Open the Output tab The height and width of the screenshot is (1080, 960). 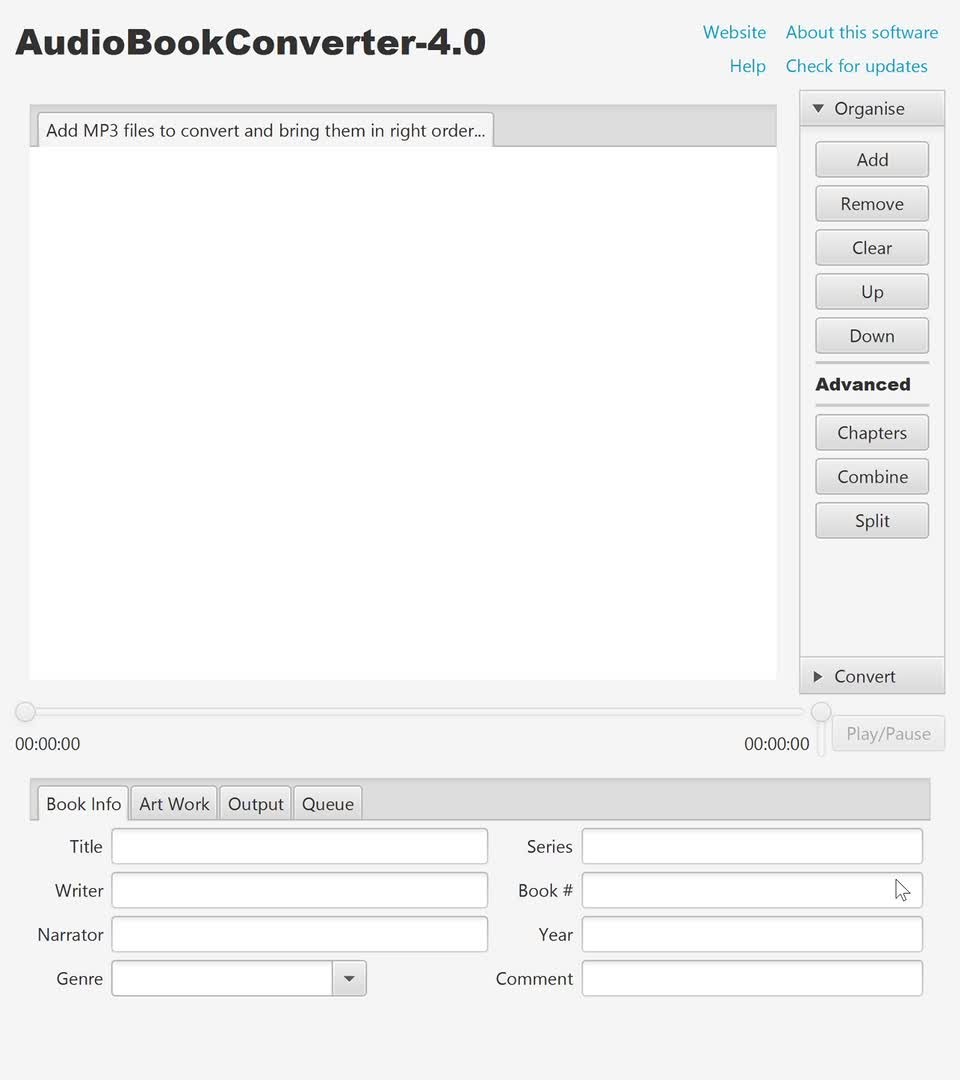[x=256, y=804]
